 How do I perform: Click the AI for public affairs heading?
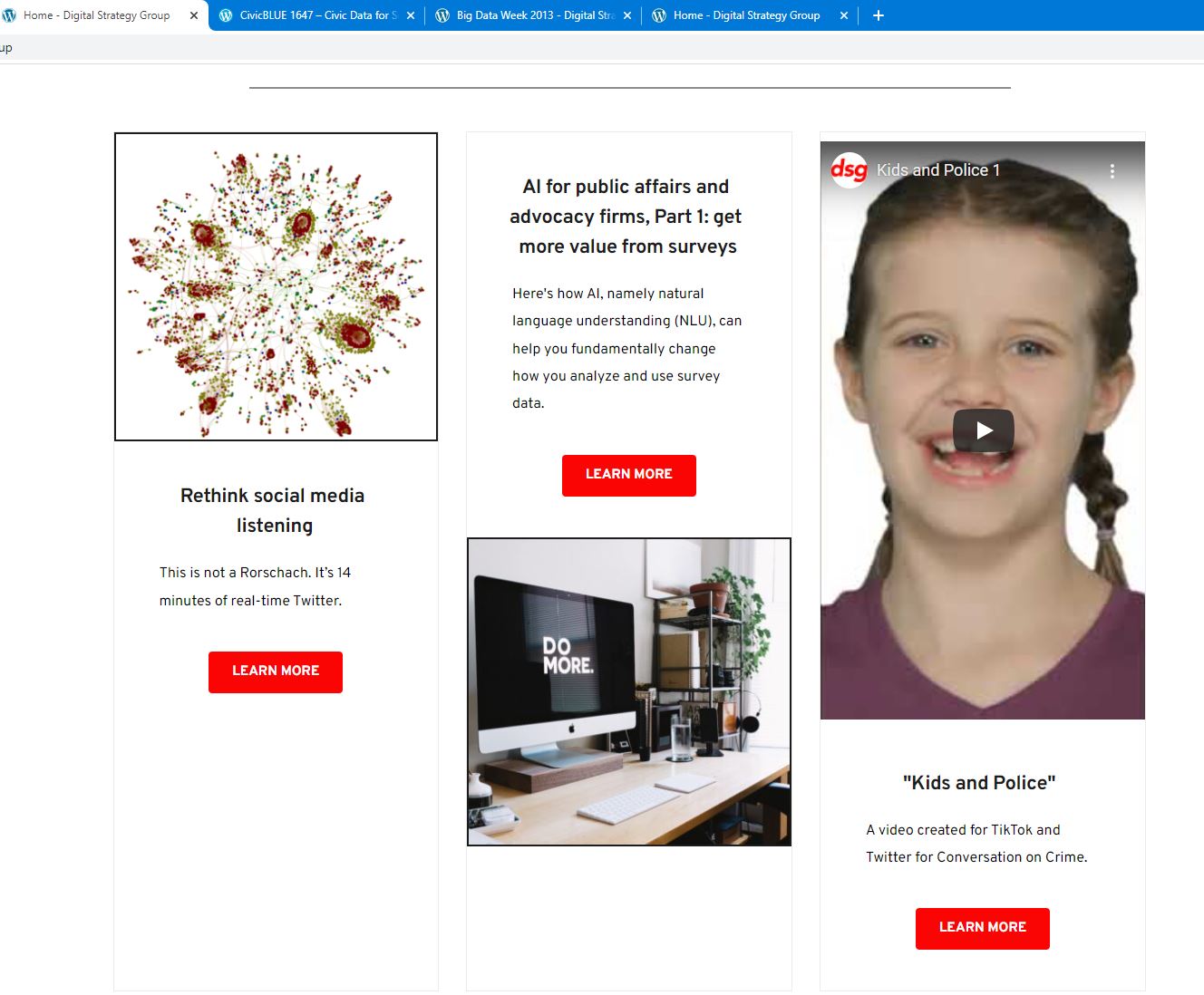tap(626, 217)
